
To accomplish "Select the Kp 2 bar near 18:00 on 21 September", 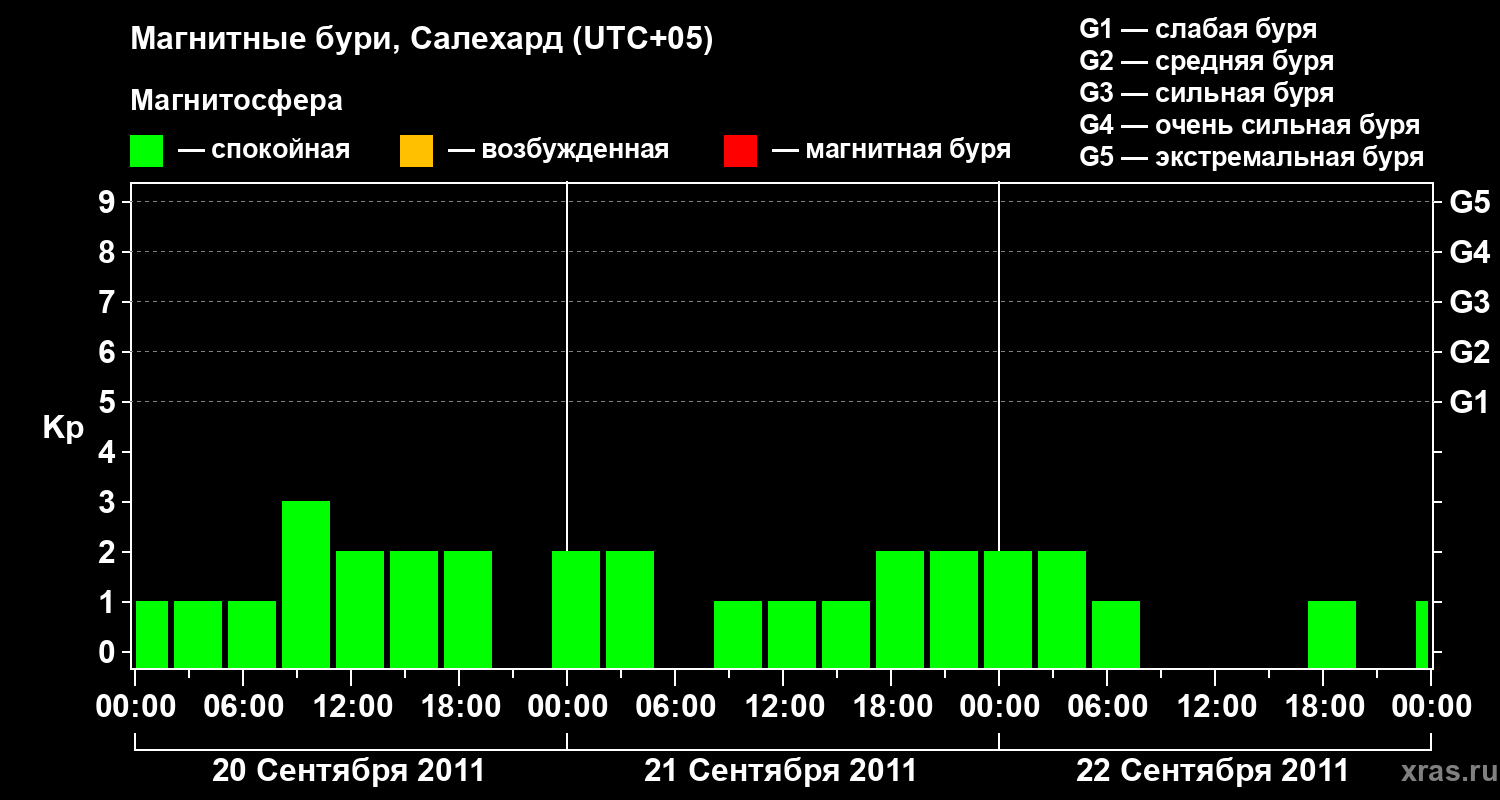I will pos(900,609).
